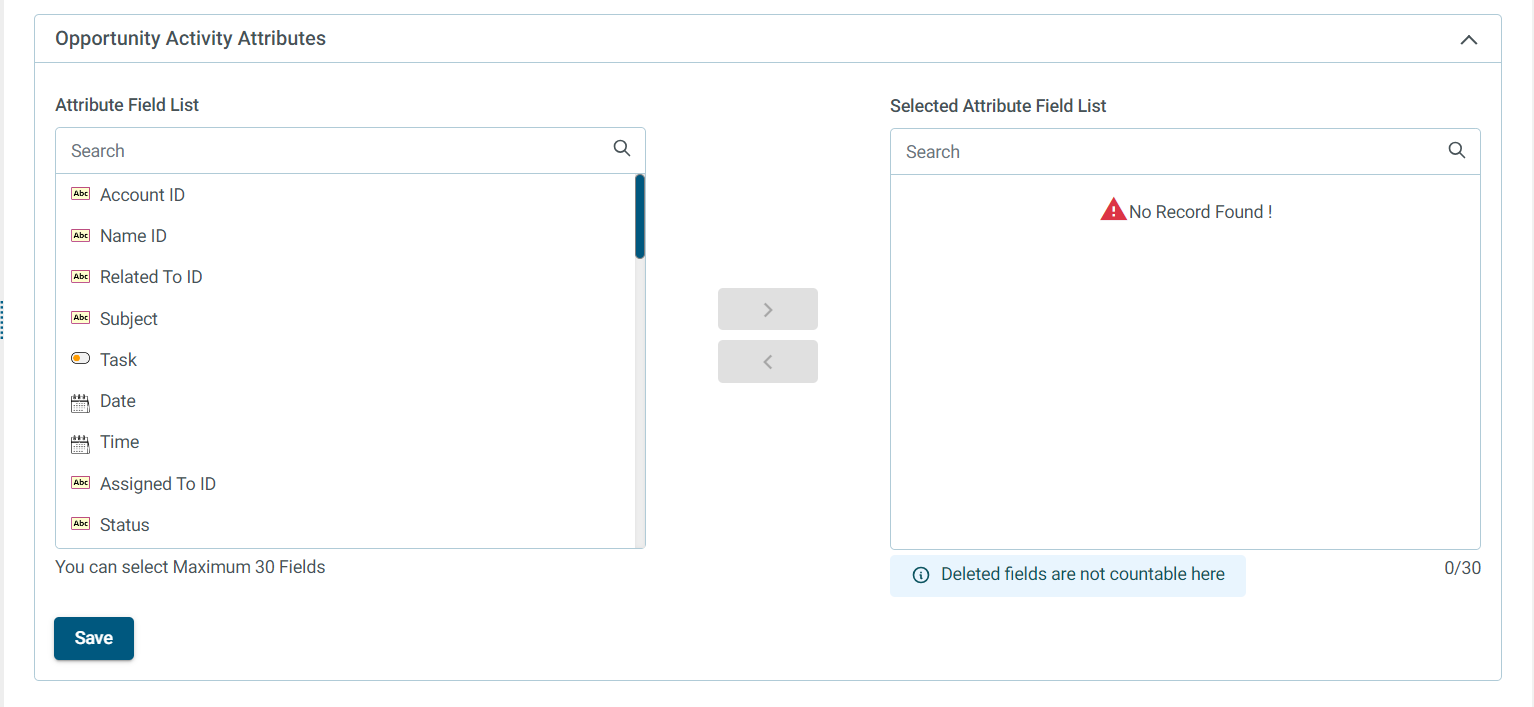
Task: Collapse the Opportunity Activity Attributes panel
Action: [1468, 40]
